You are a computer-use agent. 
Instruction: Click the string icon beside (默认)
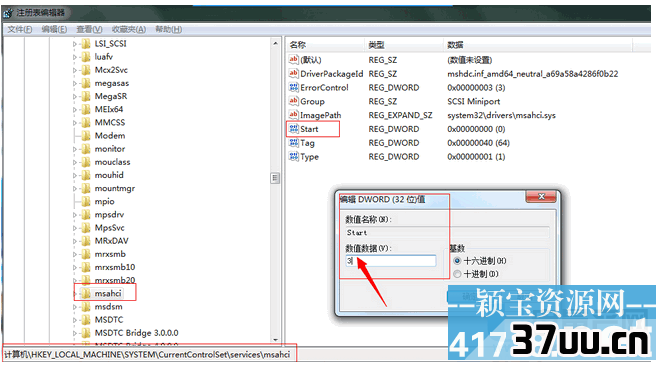coord(293,60)
